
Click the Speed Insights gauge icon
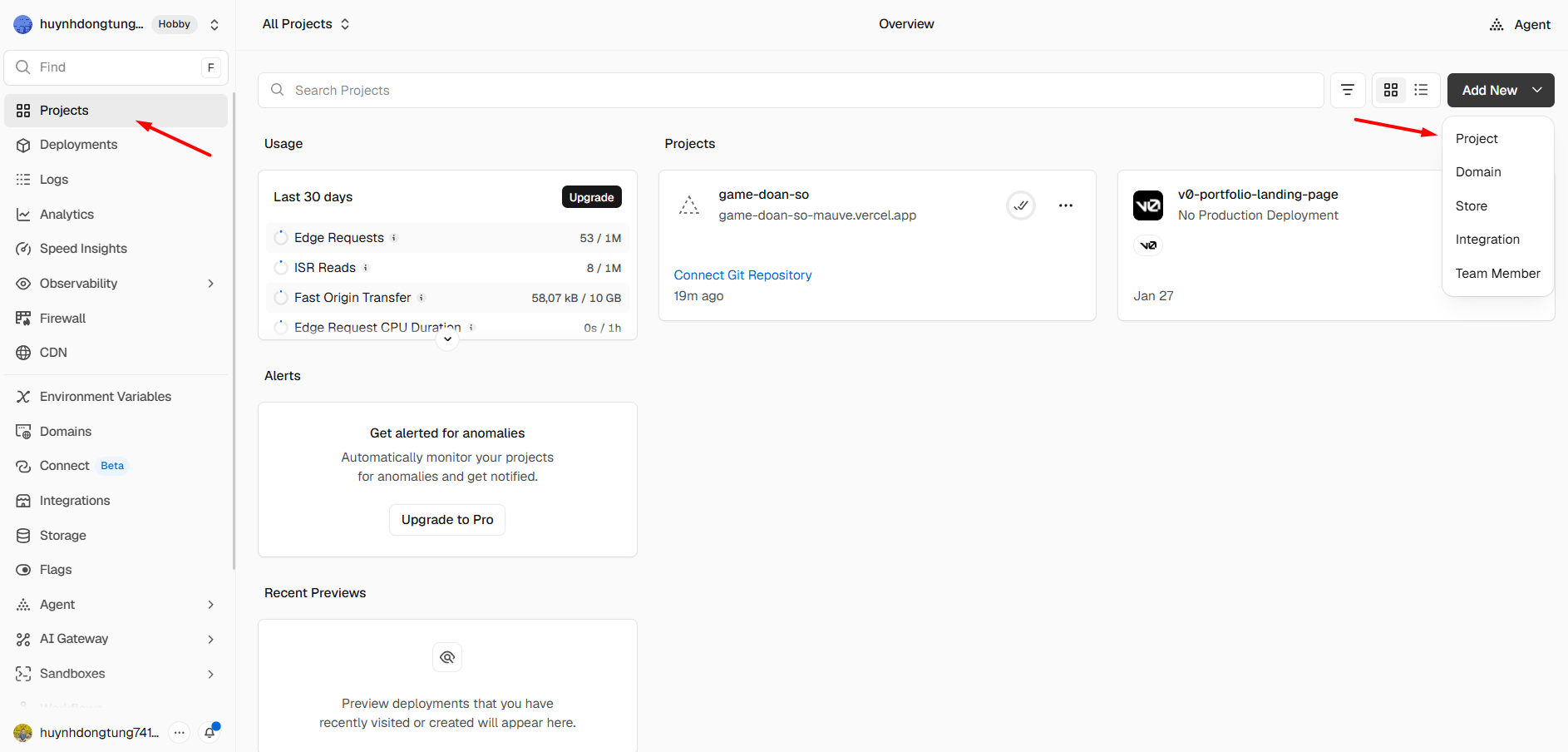[23, 249]
